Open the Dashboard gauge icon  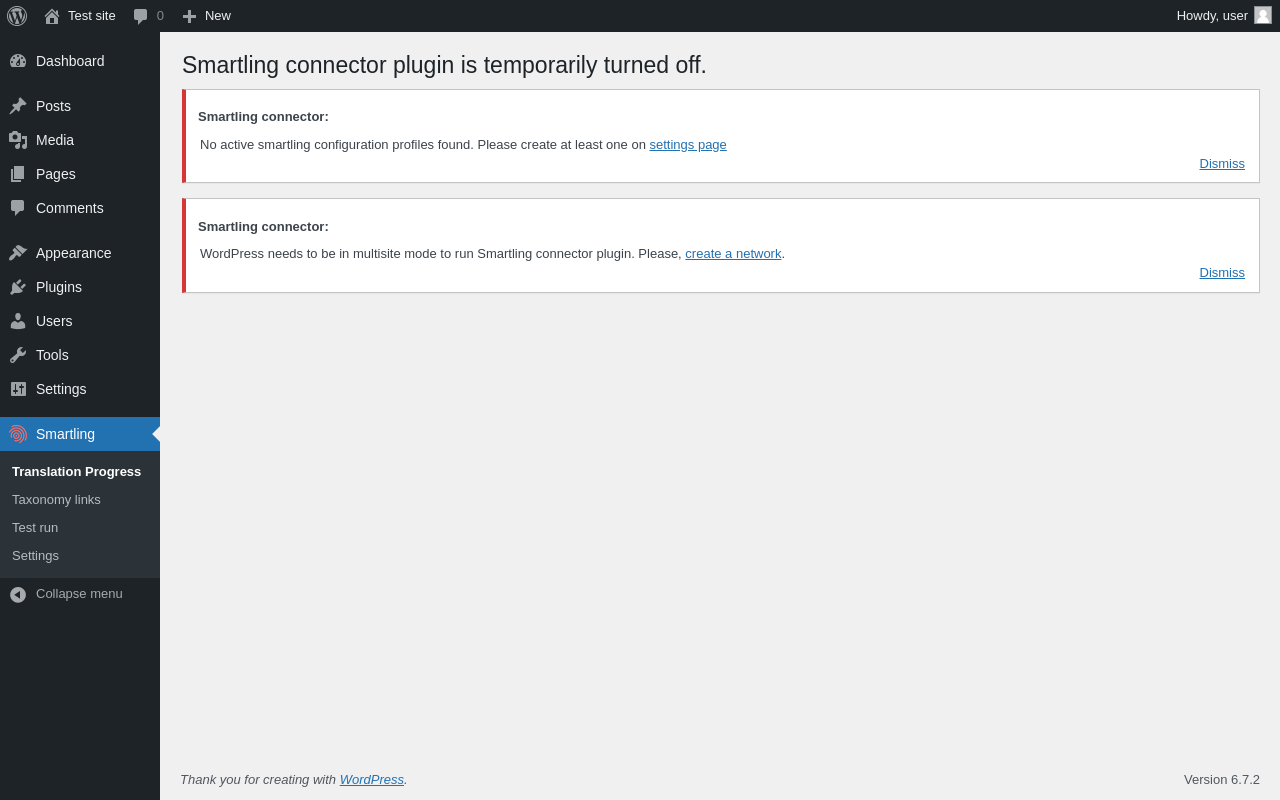coord(18,61)
